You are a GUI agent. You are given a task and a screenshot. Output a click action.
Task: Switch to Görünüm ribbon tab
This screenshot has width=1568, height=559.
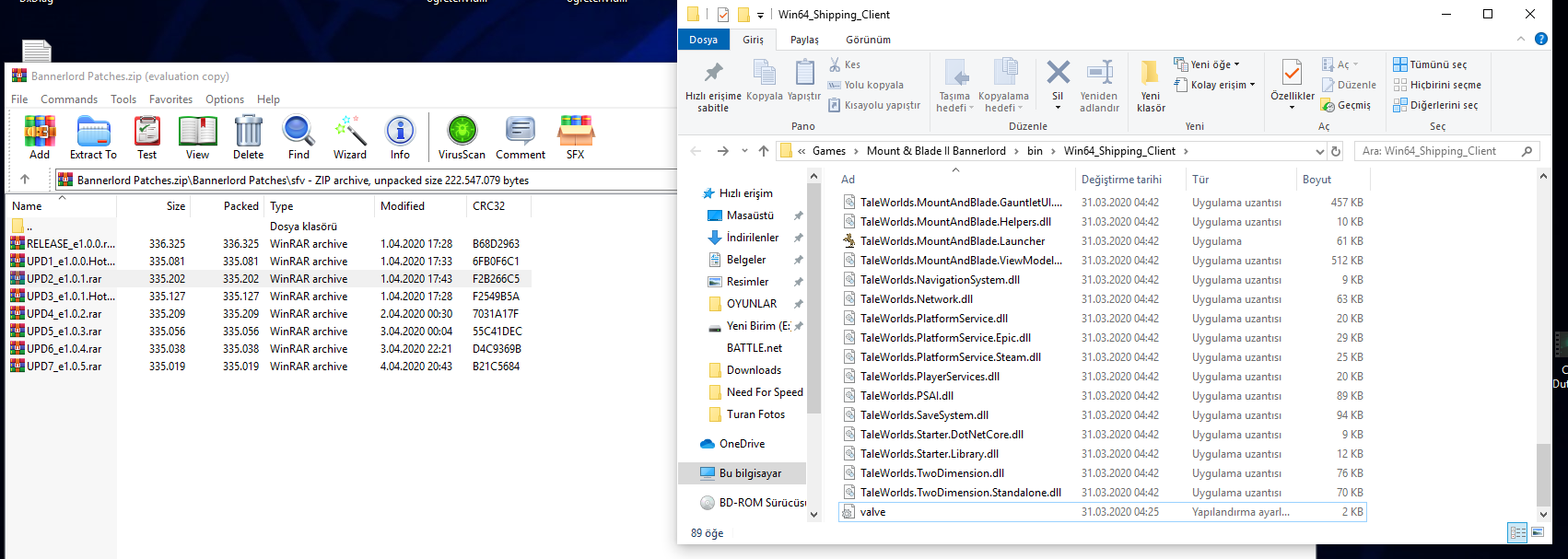(x=868, y=40)
